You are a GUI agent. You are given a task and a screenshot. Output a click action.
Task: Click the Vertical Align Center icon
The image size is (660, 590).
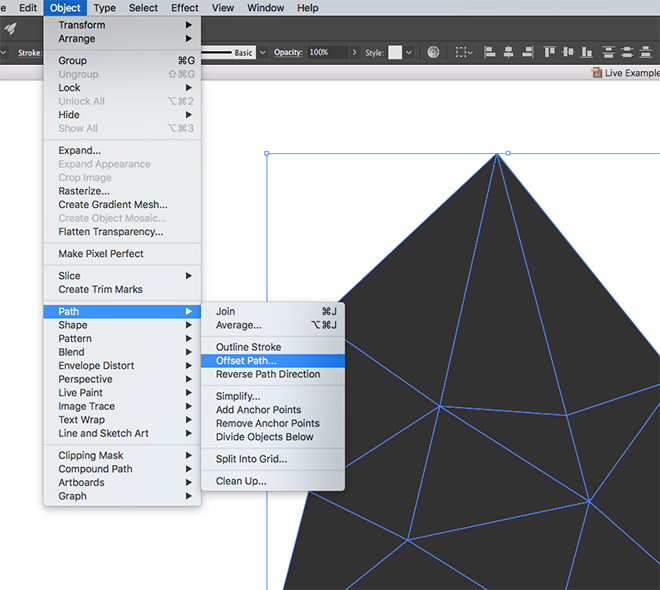pos(567,52)
